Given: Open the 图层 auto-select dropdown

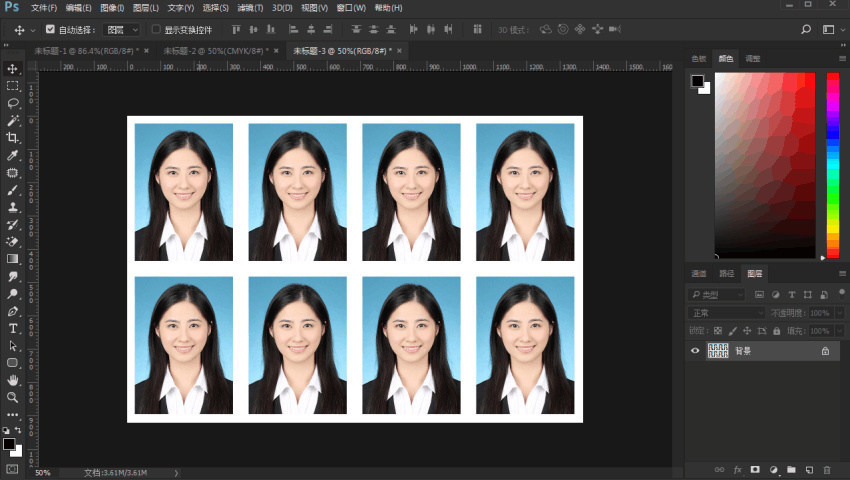Looking at the screenshot, I should tap(122, 30).
